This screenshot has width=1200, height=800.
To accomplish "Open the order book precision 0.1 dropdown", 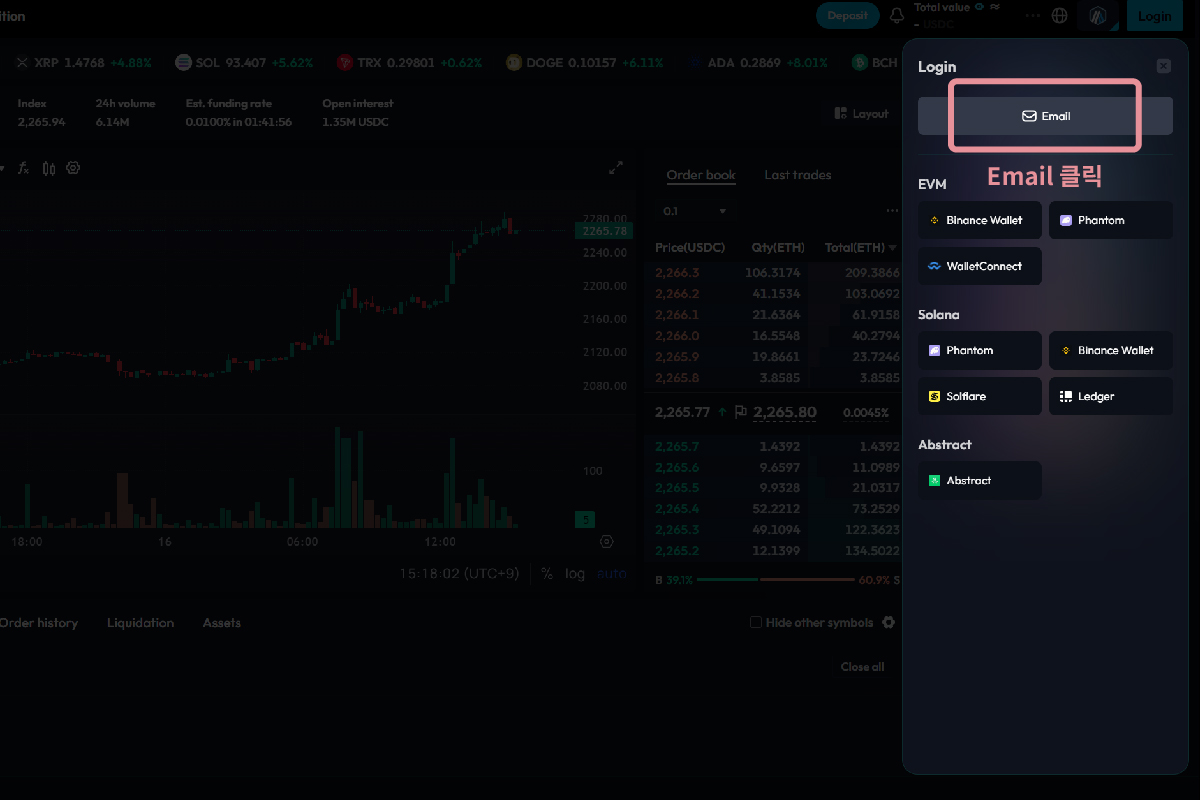I will pos(695,211).
